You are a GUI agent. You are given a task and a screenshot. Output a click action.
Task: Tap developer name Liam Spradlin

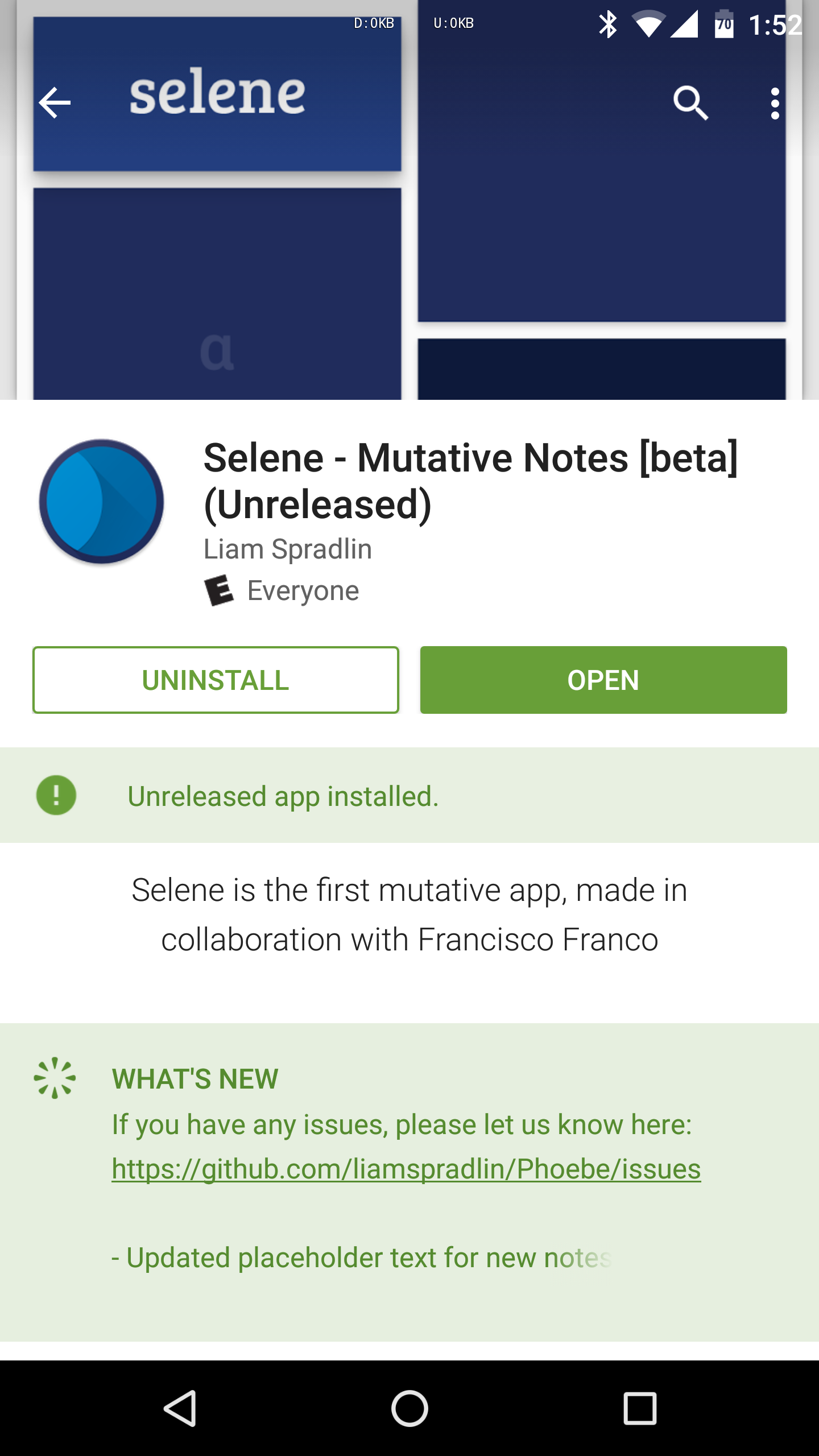(288, 549)
